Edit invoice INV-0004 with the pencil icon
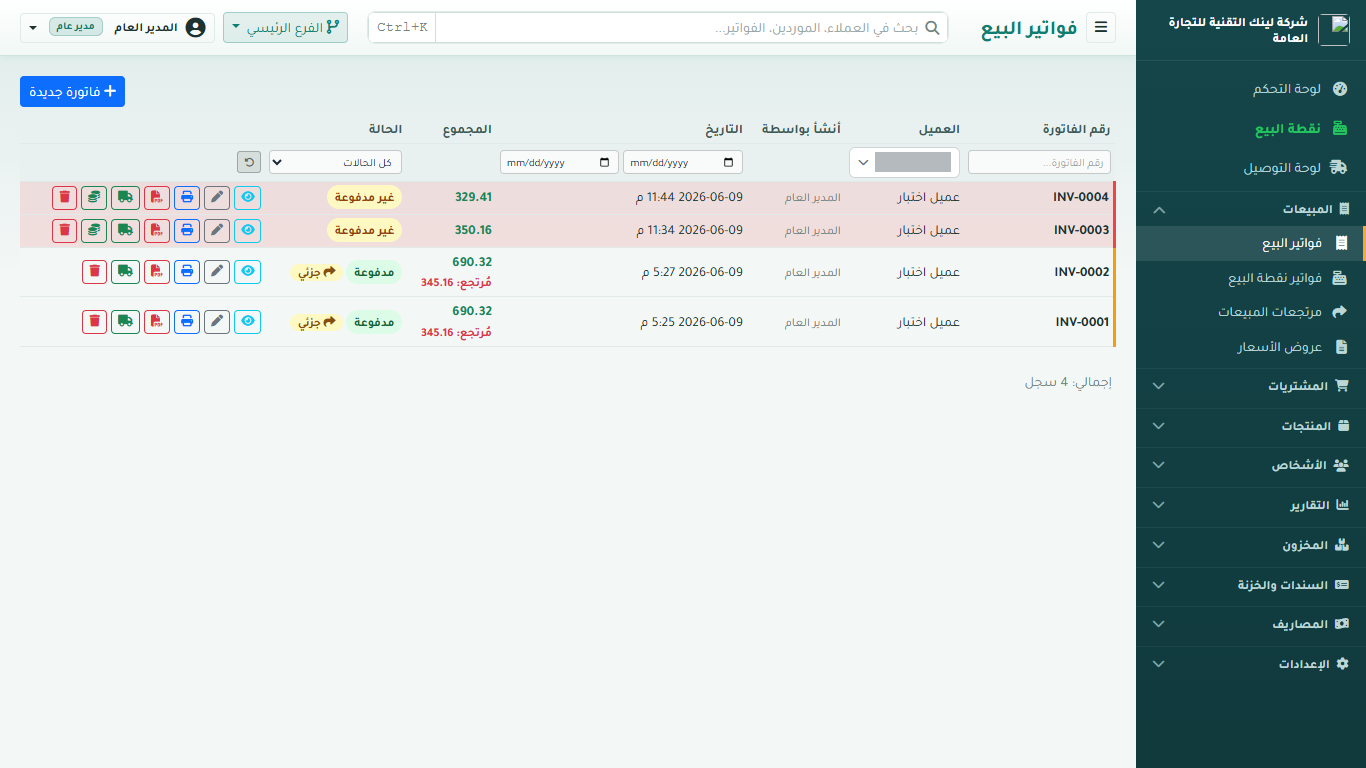This screenshot has width=1366, height=768. 217,197
